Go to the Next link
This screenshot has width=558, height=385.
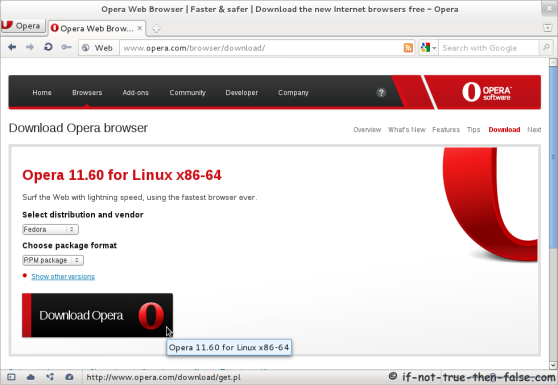[534, 130]
